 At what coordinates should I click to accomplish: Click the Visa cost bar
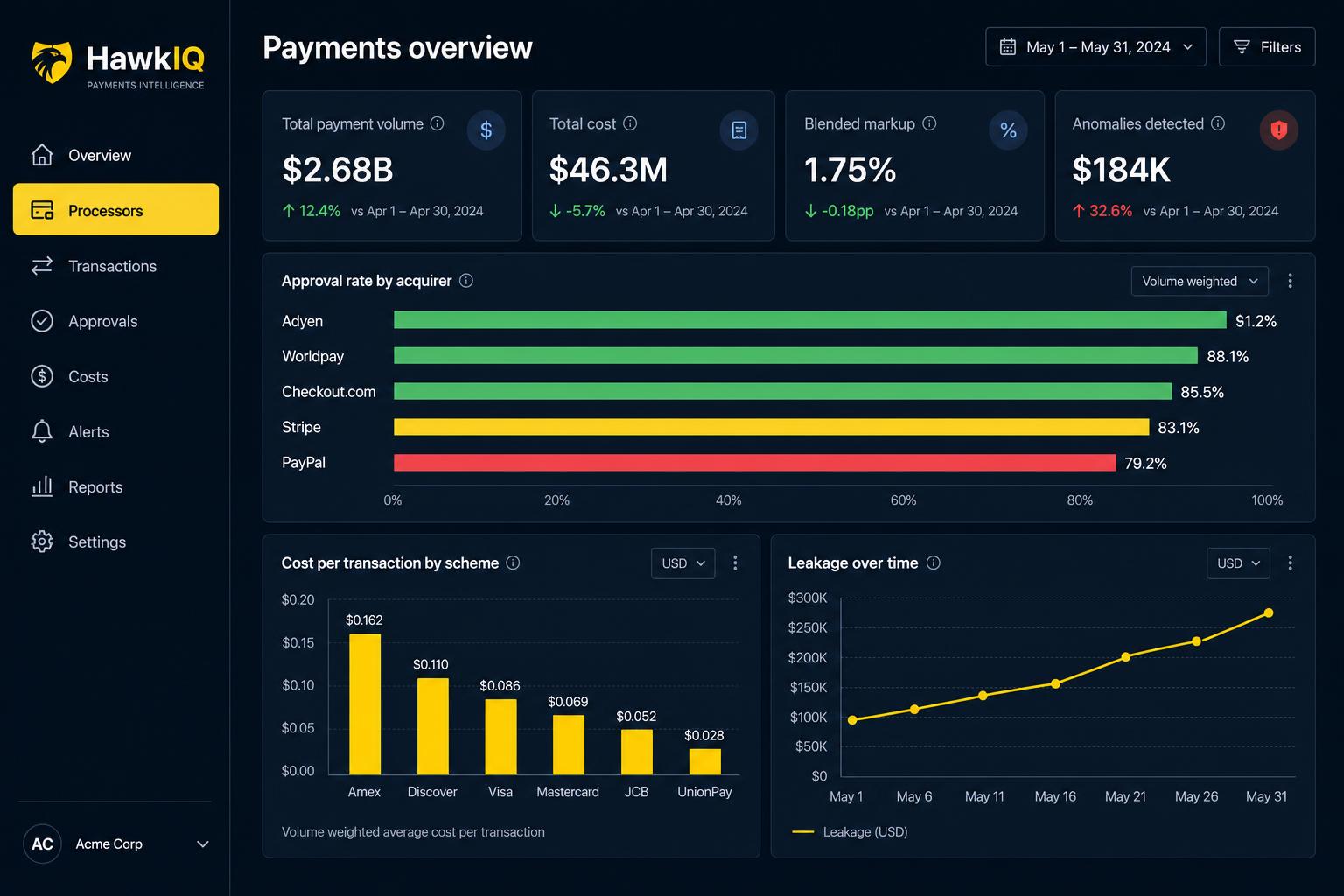500,737
